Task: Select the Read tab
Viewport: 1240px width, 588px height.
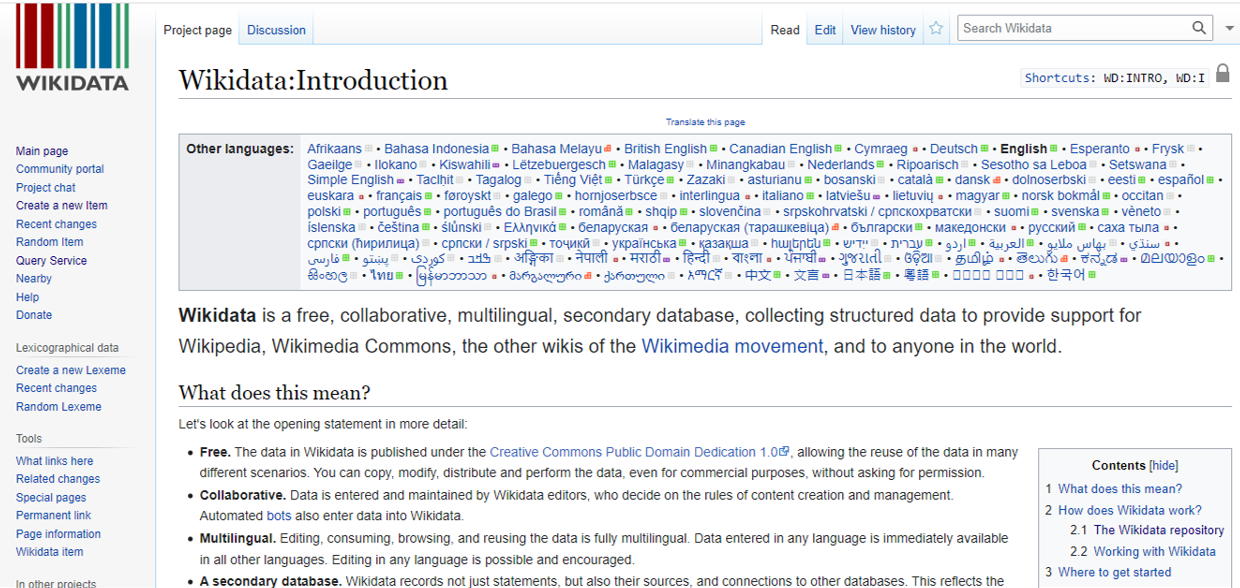Action: click(x=784, y=29)
